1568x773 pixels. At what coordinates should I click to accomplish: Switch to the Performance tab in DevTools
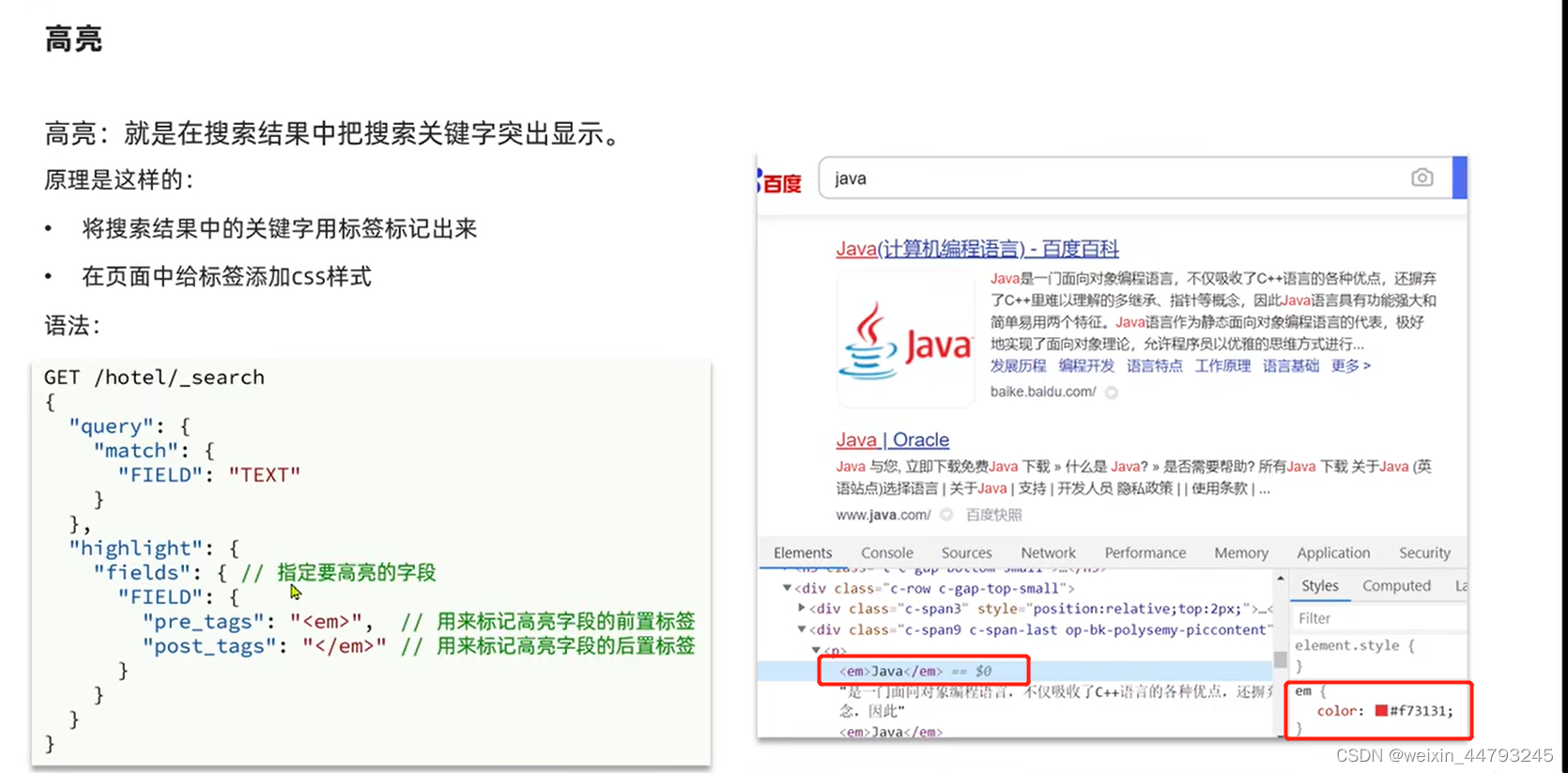1145,553
